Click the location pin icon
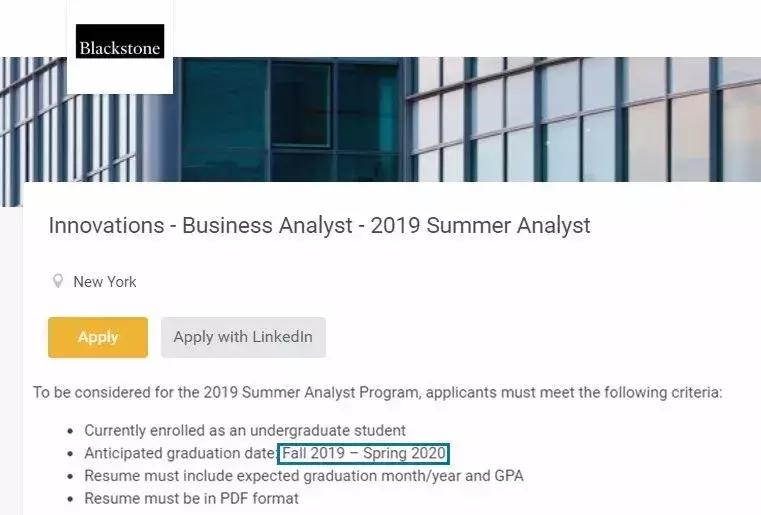 [58, 282]
